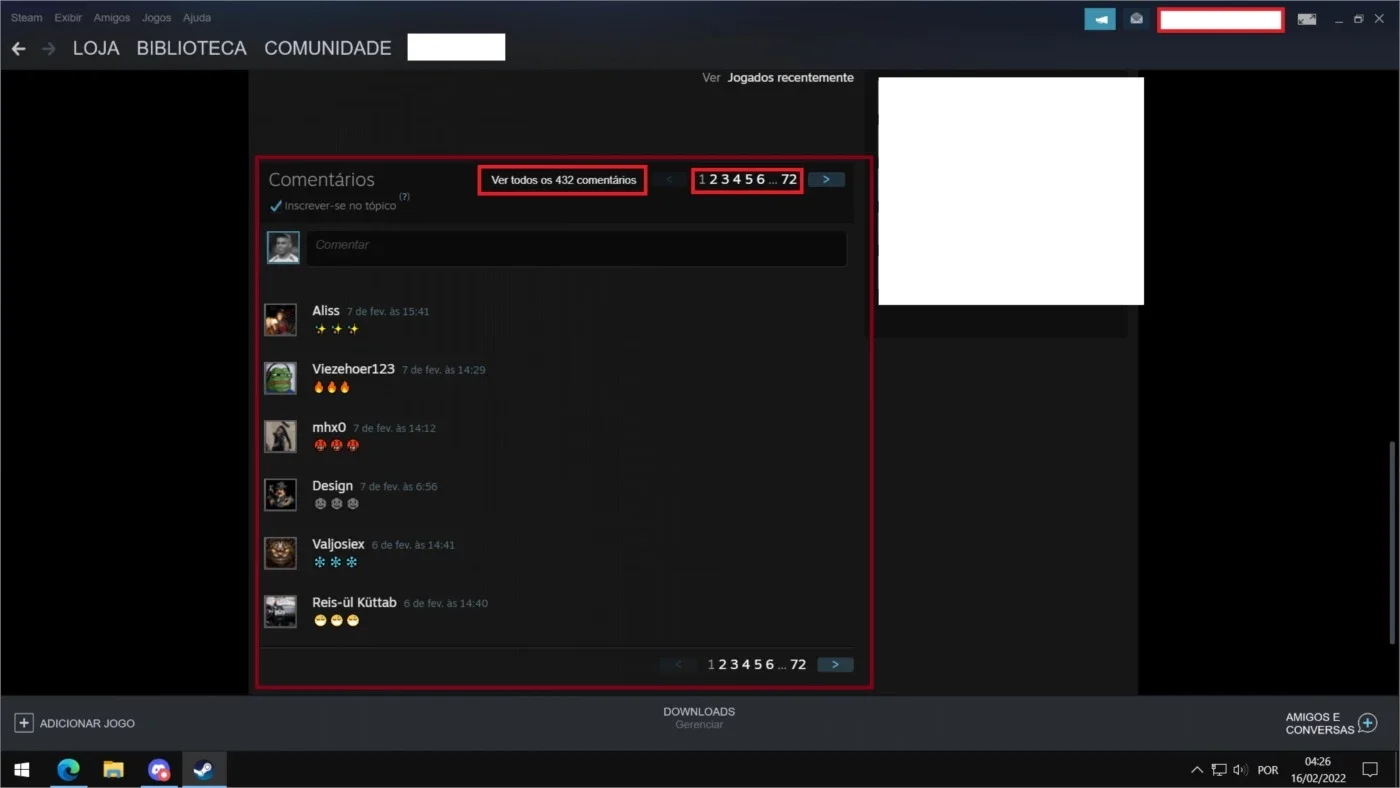Image resolution: width=1400 pixels, height=788 pixels.
Task: Launch Microsoft Edge from the taskbar
Action: (x=68, y=770)
